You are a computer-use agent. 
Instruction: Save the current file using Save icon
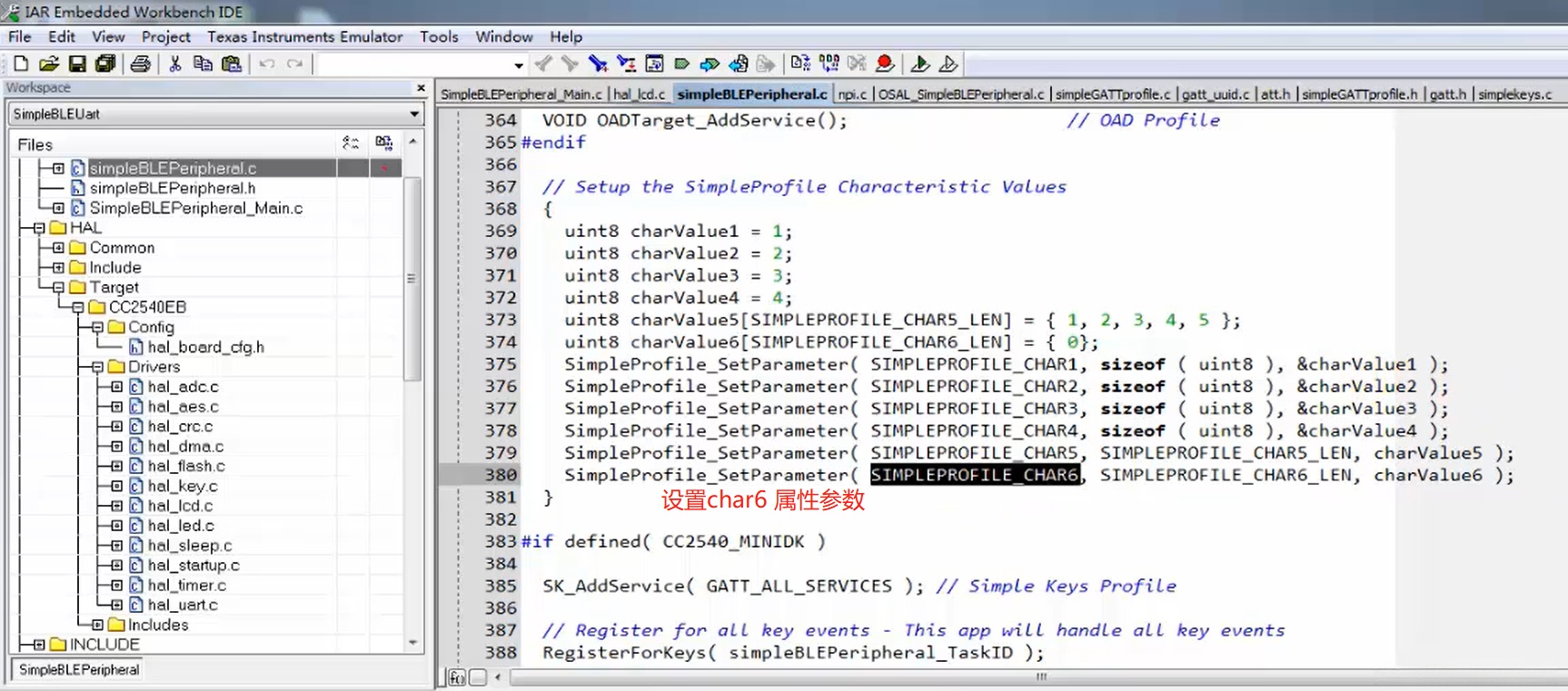[x=77, y=64]
